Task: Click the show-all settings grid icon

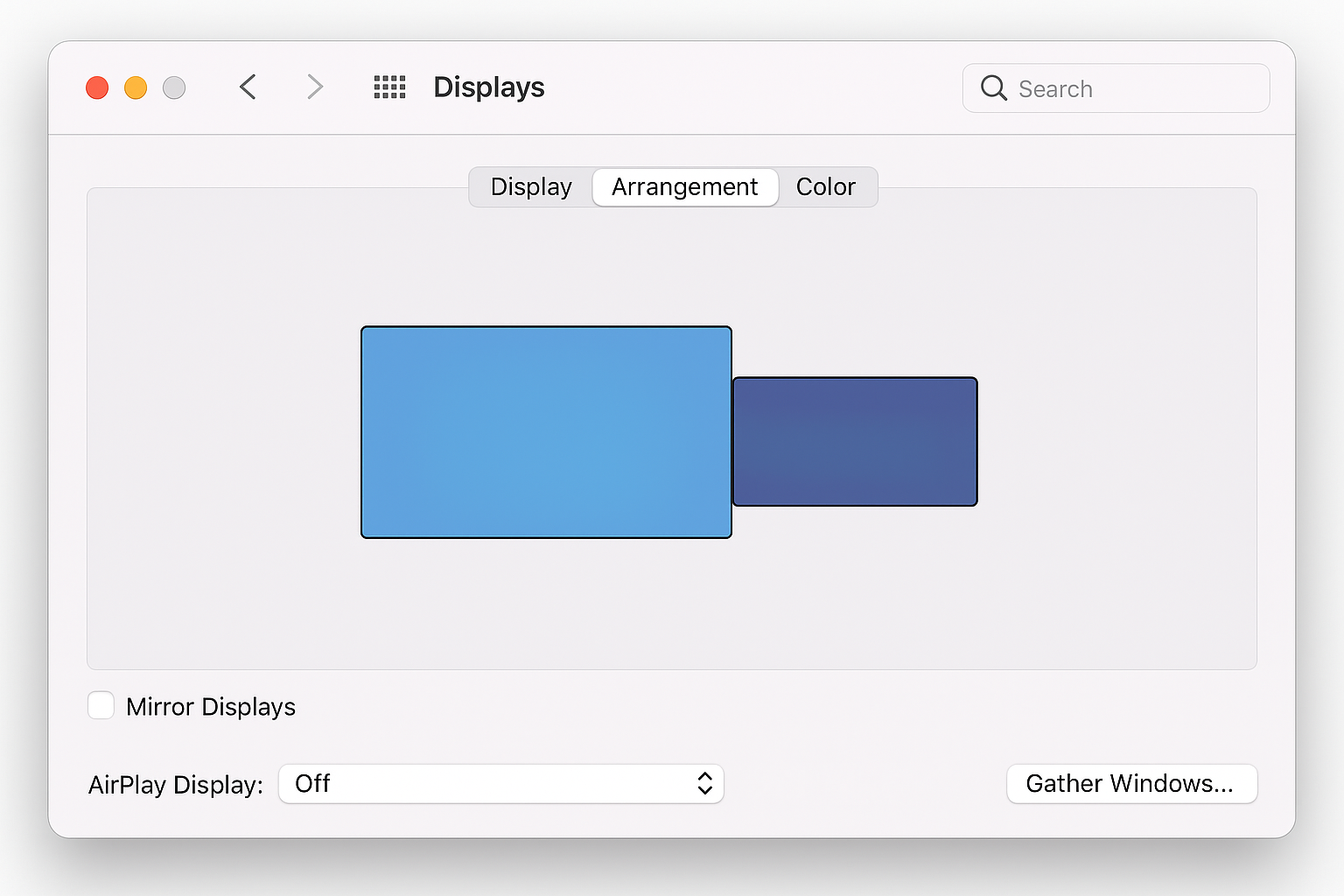Action: (389, 87)
